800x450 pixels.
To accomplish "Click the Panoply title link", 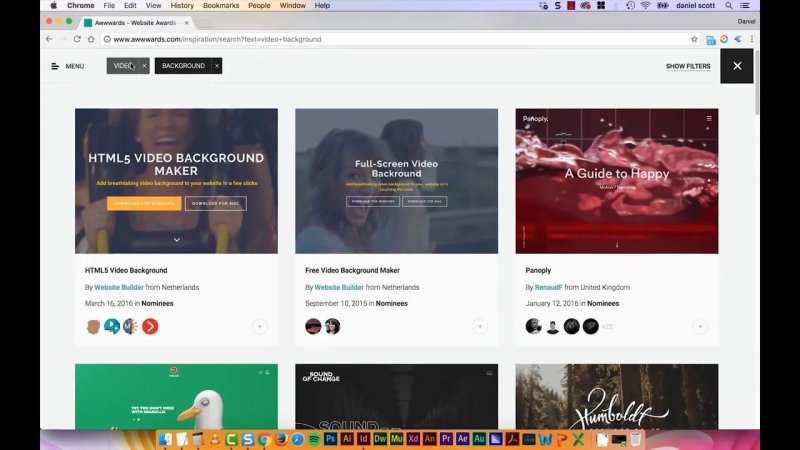I will [x=538, y=270].
